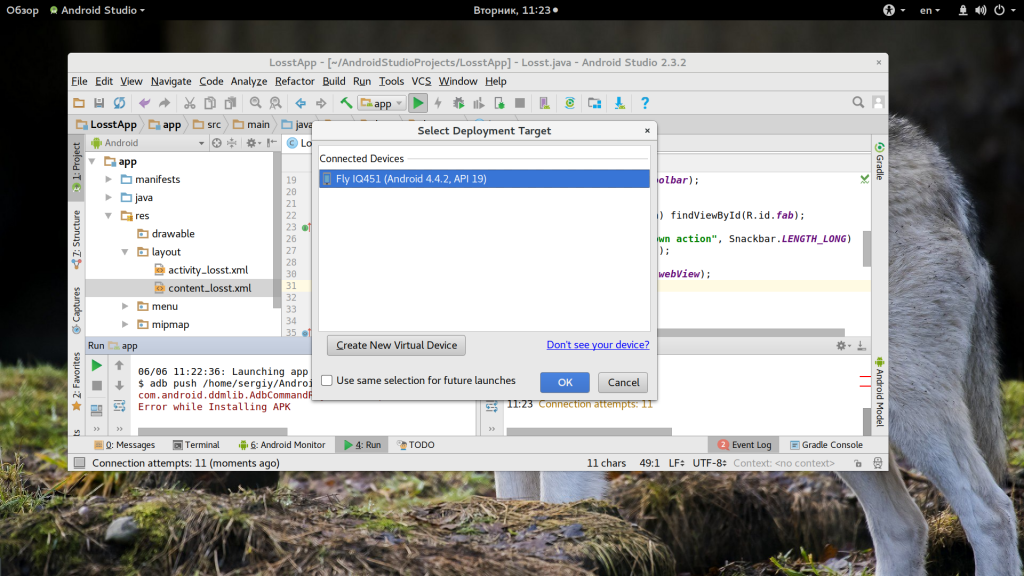The height and width of the screenshot is (576, 1024).
Task: Open the app run configuration dropdown
Action: click(382, 103)
